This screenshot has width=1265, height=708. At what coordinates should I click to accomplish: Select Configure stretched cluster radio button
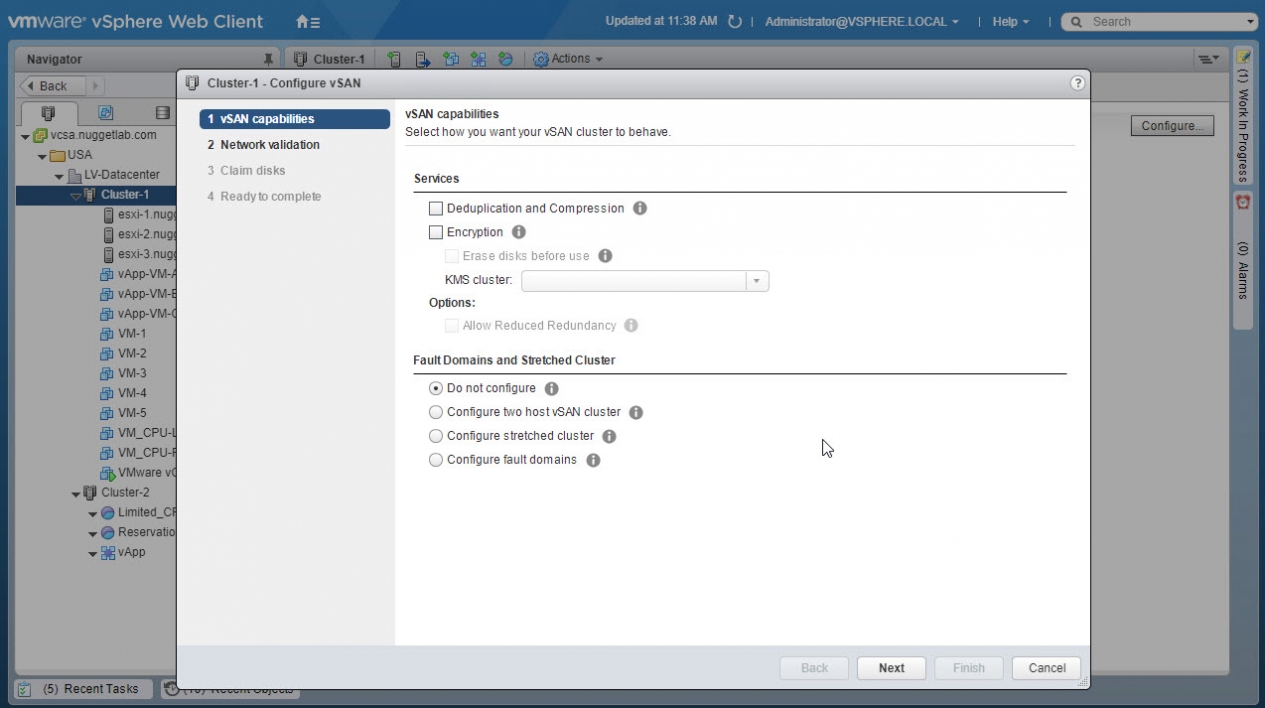coord(436,436)
